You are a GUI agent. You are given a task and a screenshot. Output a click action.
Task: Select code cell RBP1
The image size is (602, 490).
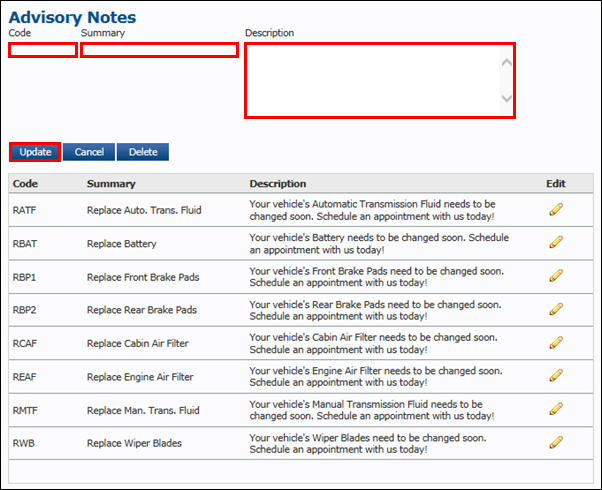tap(24, 277)
